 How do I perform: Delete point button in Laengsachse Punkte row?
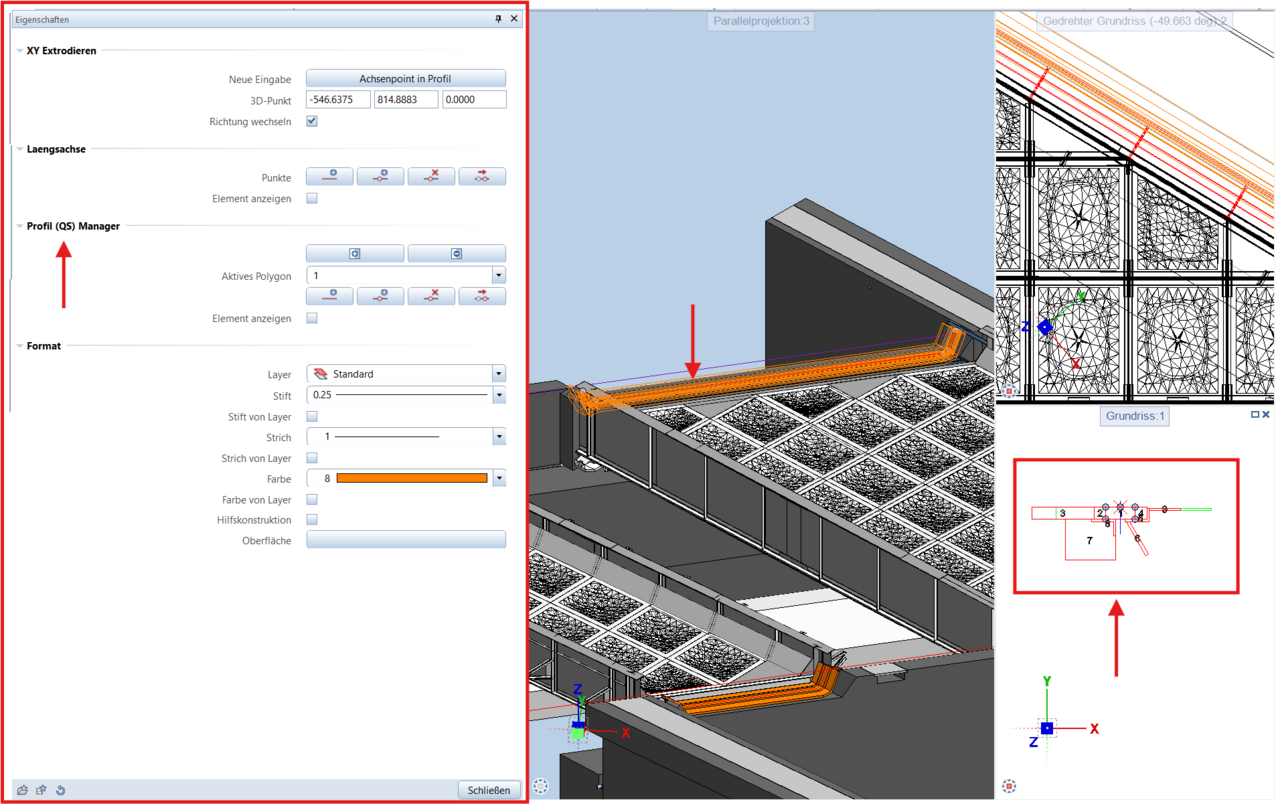[x=431, y=177]
